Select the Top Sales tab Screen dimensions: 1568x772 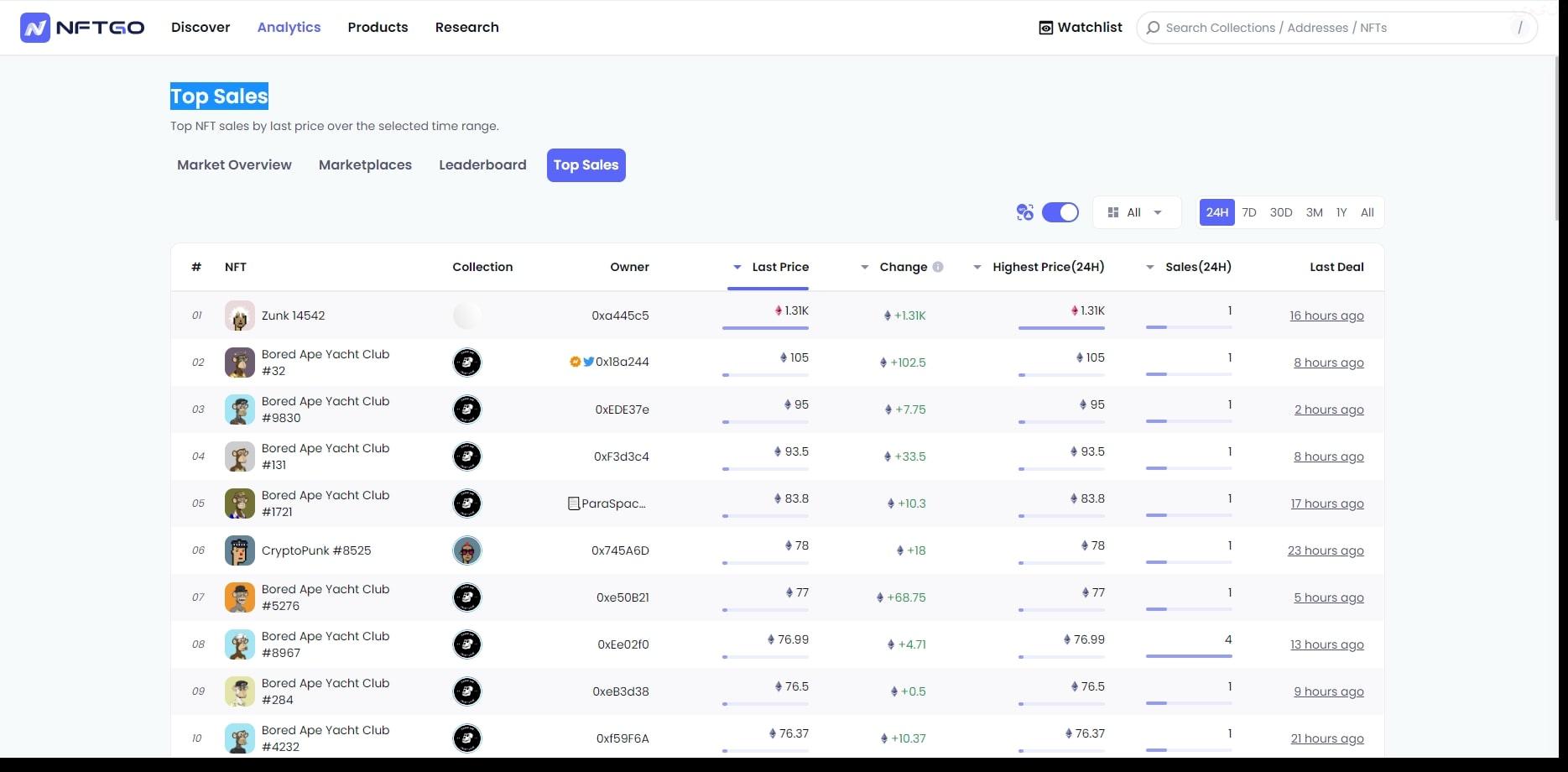586,165
